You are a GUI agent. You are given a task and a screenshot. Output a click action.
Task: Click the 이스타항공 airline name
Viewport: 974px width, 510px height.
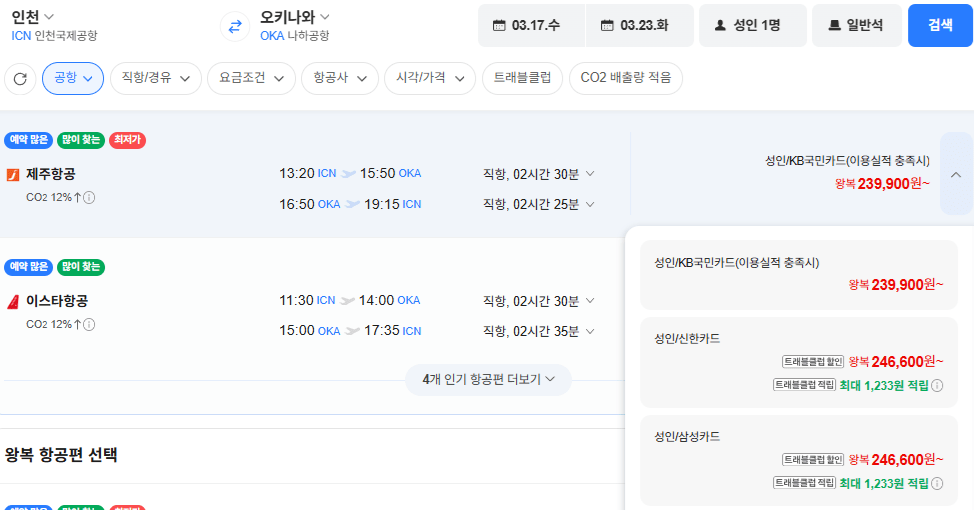[57, 301]
